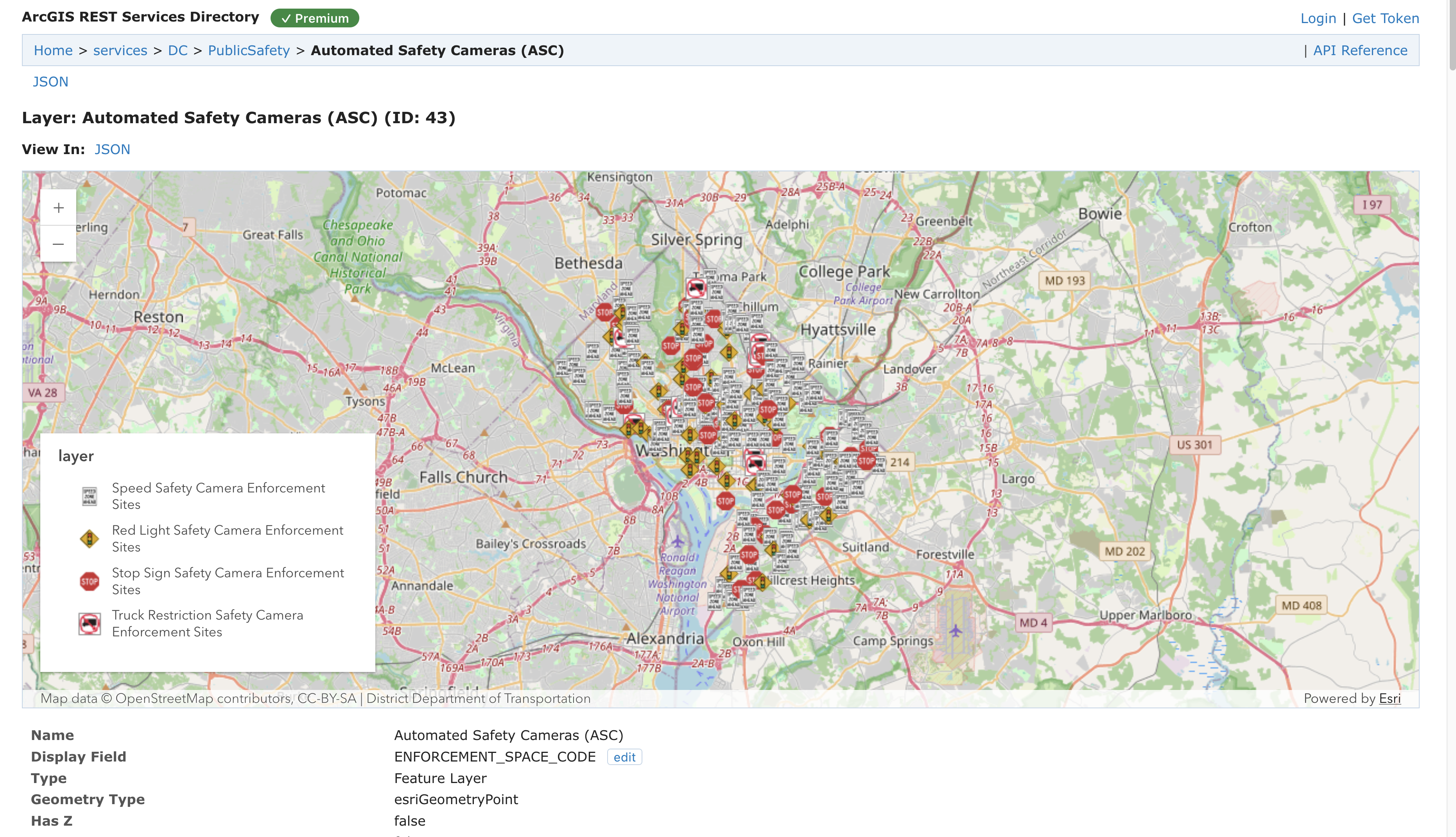Click the 'layer' legend heading
1456x837 pixels.
coord(76,456)
